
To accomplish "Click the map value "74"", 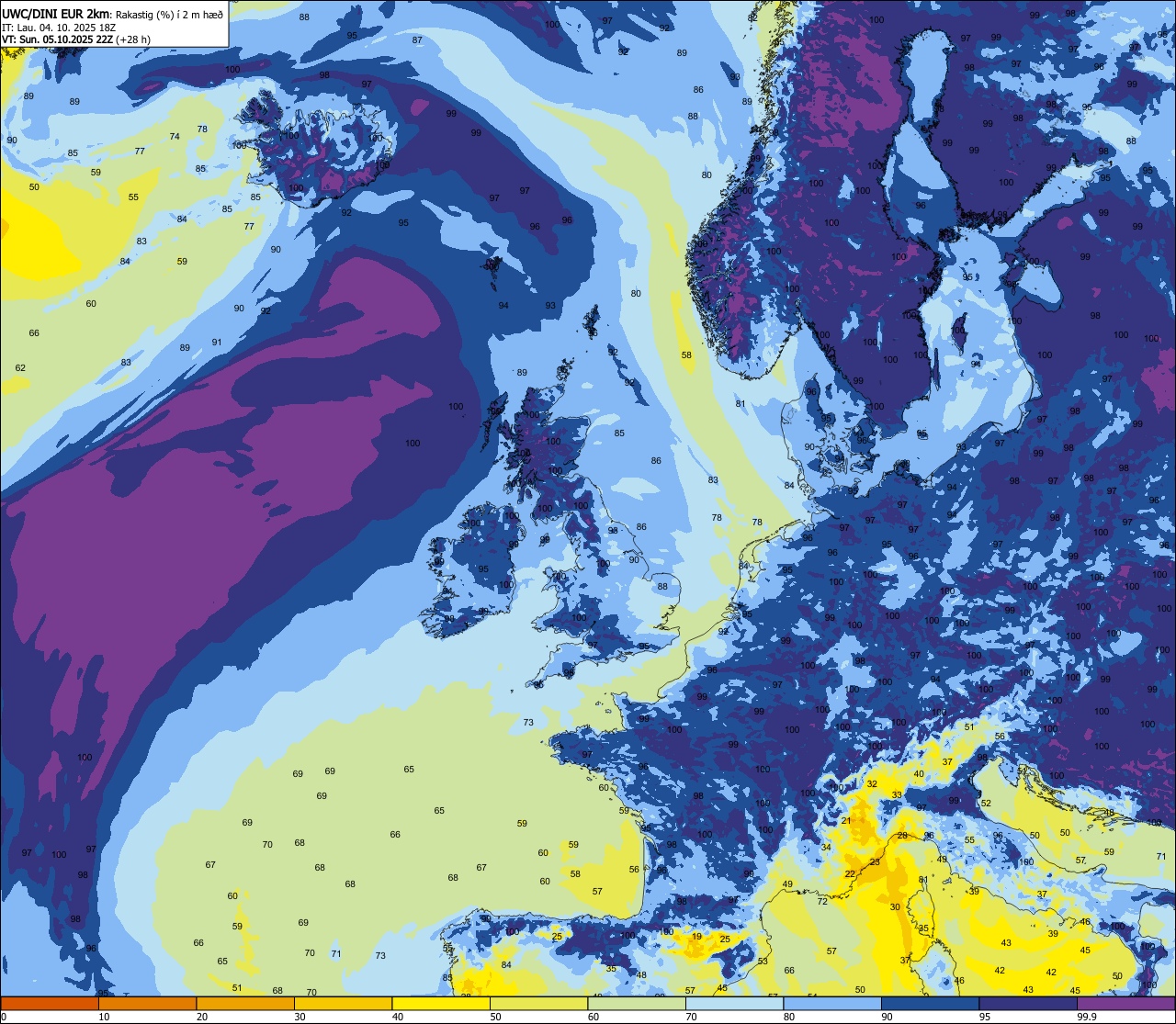I will tap(175, 136).
